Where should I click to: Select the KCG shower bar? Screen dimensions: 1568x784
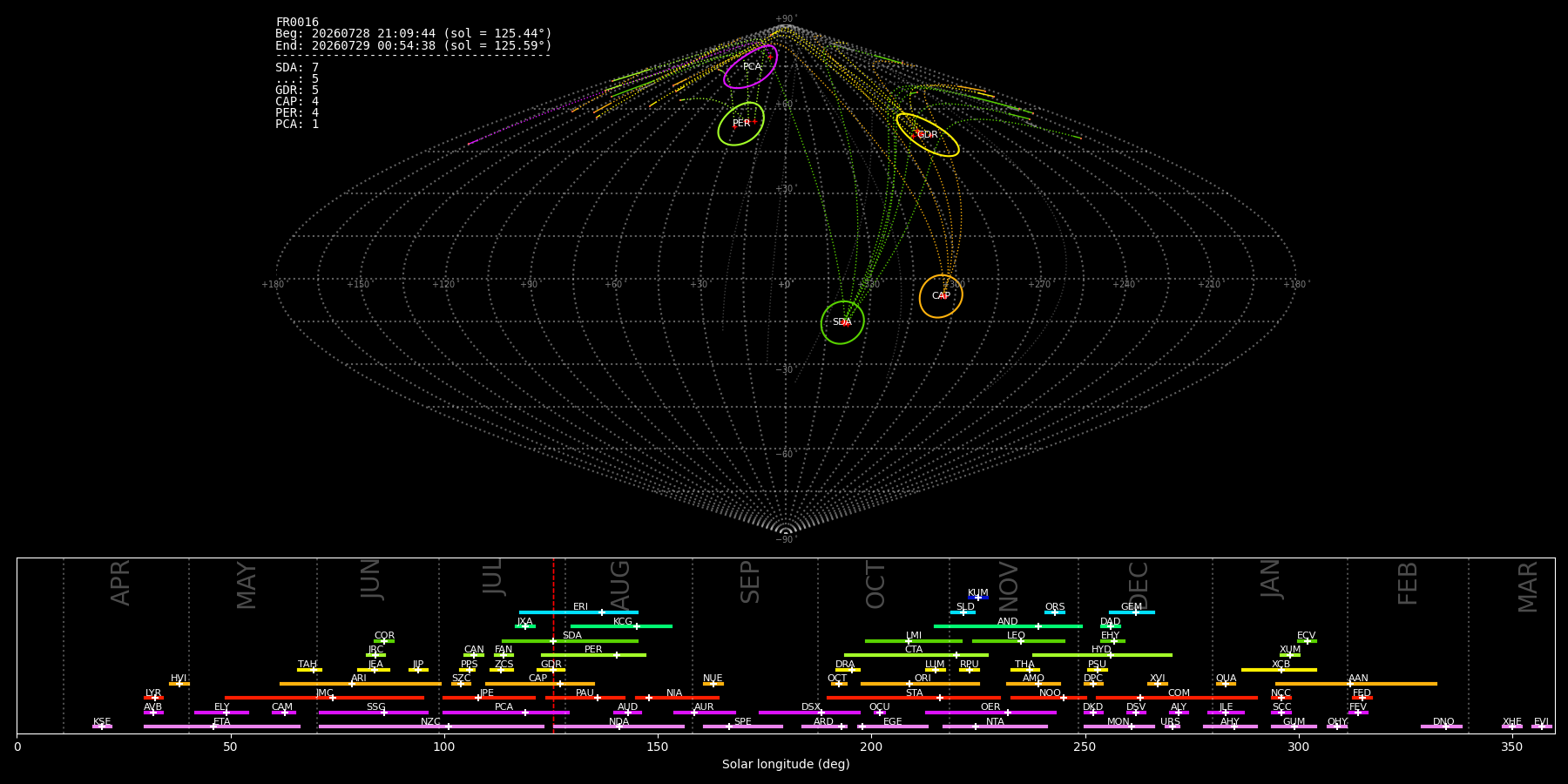[621, 626]
